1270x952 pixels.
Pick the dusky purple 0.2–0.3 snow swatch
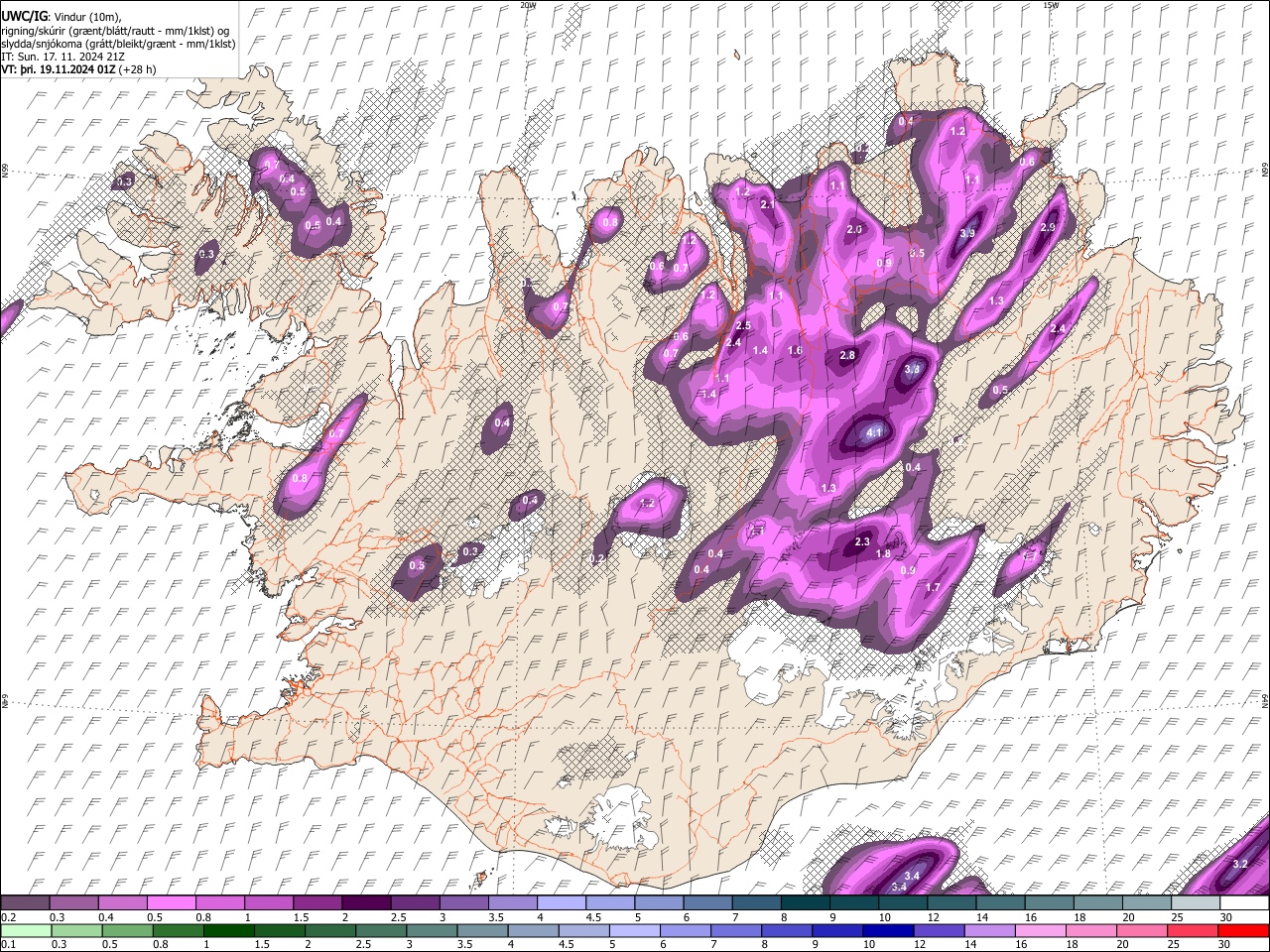[25, 903]
